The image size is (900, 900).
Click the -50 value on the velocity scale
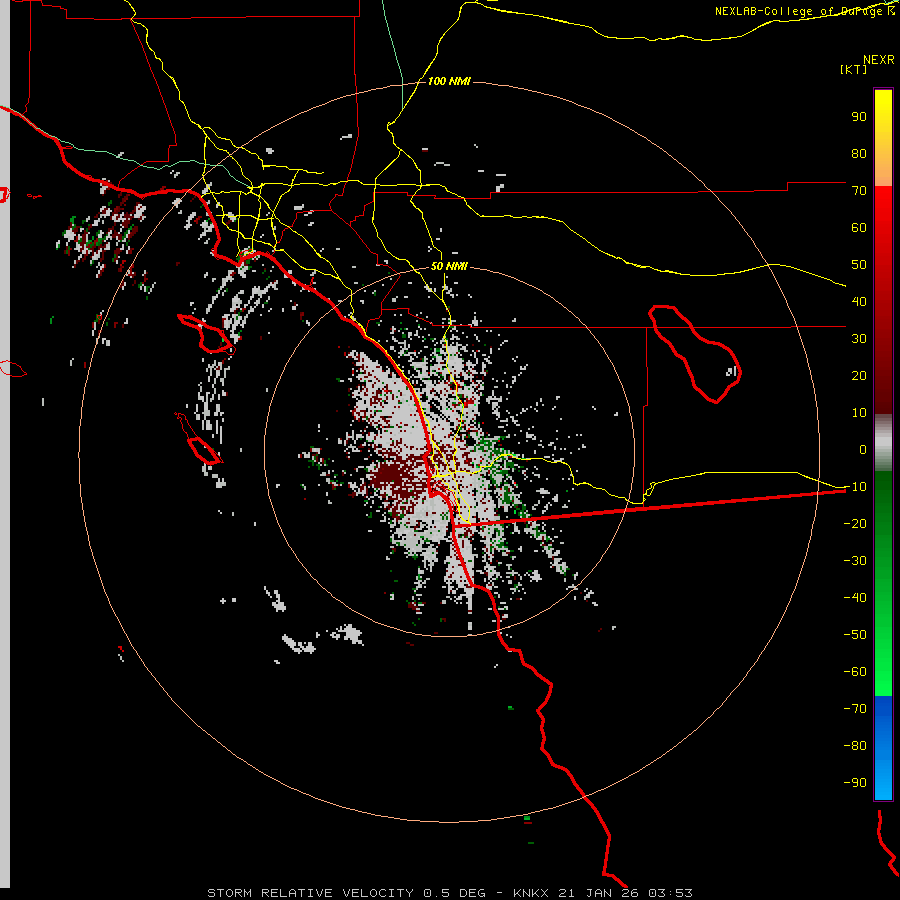(855, 635)
